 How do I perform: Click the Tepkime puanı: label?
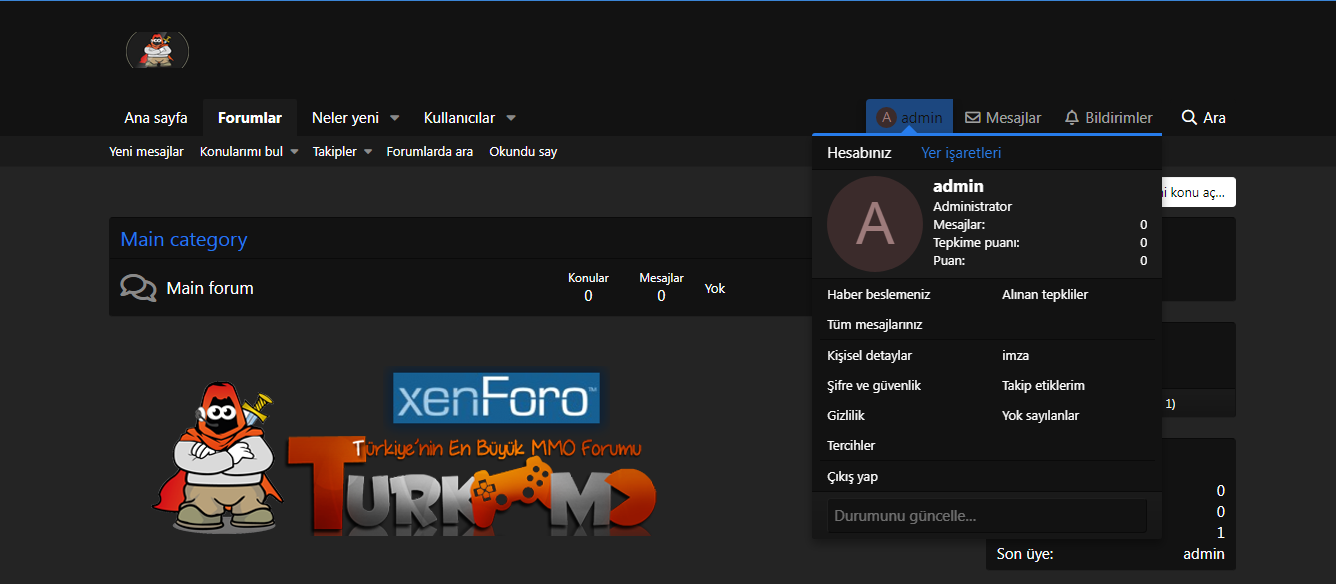coord(976,243)
